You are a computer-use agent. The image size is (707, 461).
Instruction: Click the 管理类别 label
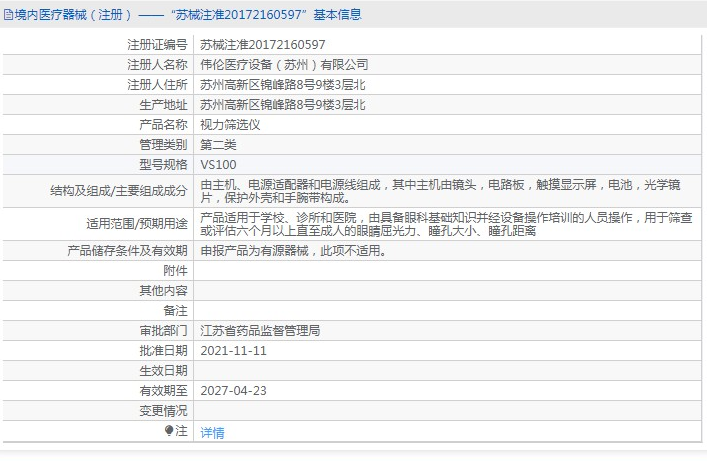163,145
